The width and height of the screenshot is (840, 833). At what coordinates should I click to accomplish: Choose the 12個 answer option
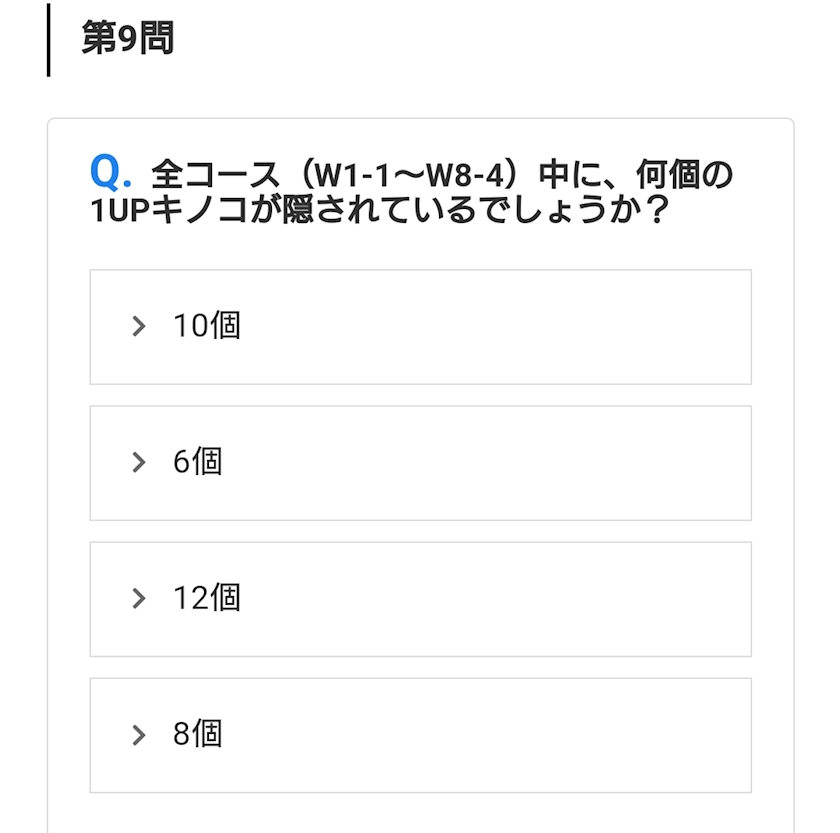click(x=421, y=599)
